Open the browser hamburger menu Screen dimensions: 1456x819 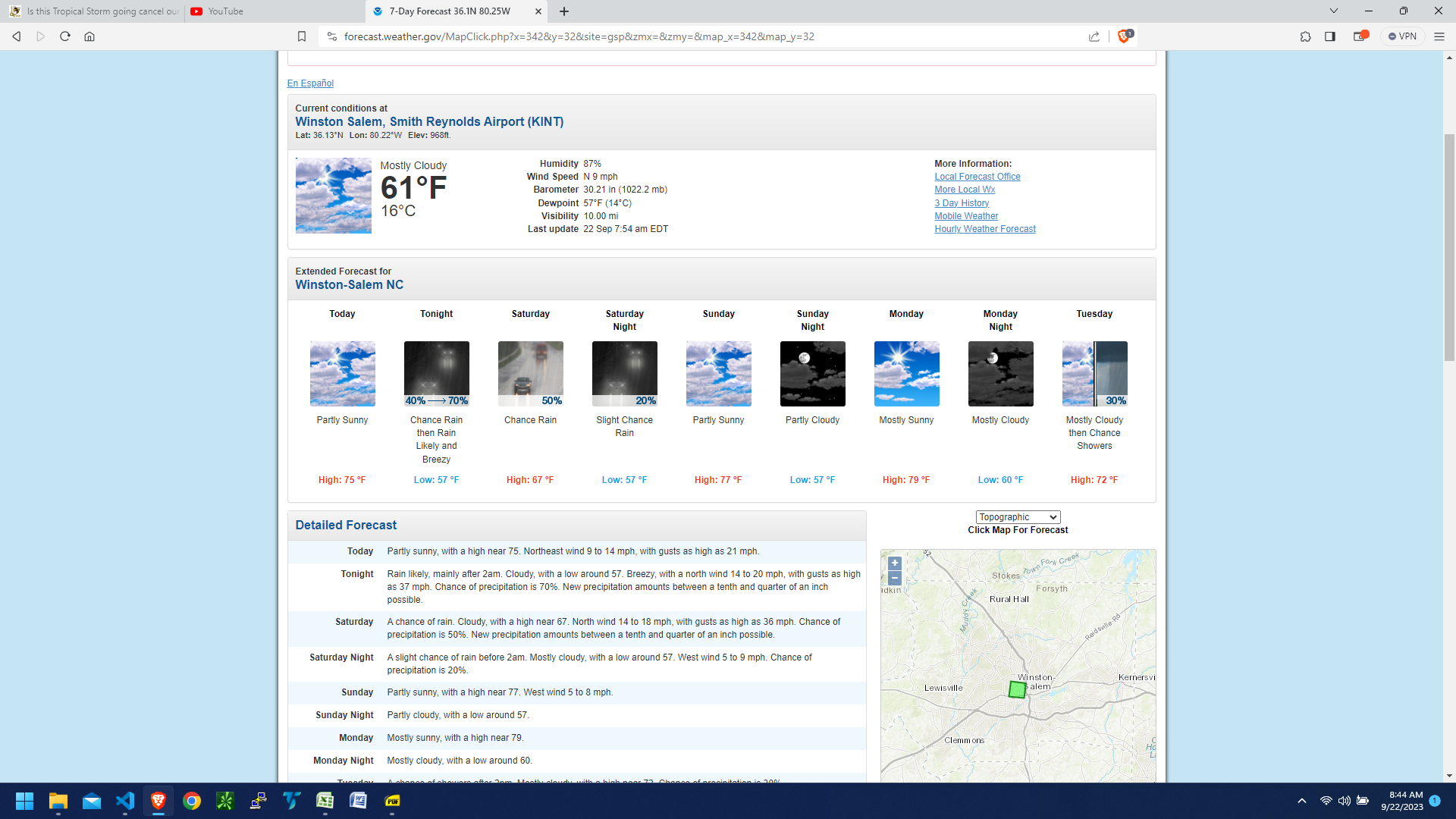[1439, 36]
